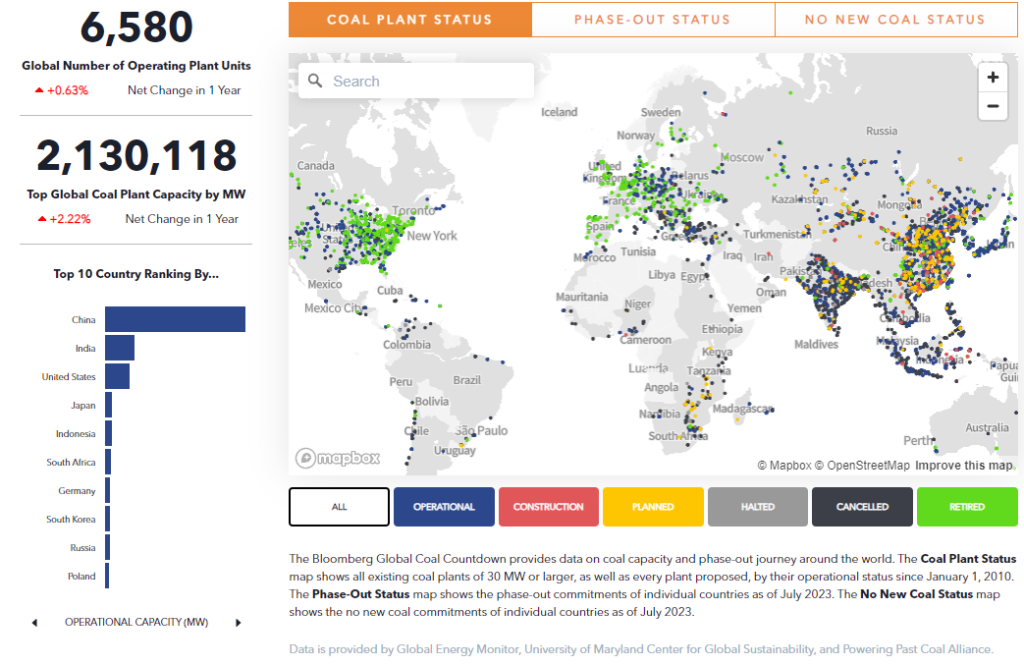Select Germany's bar in the ranking chart
This screenshot has width=1024, height=665.
(x=108, y=491)
